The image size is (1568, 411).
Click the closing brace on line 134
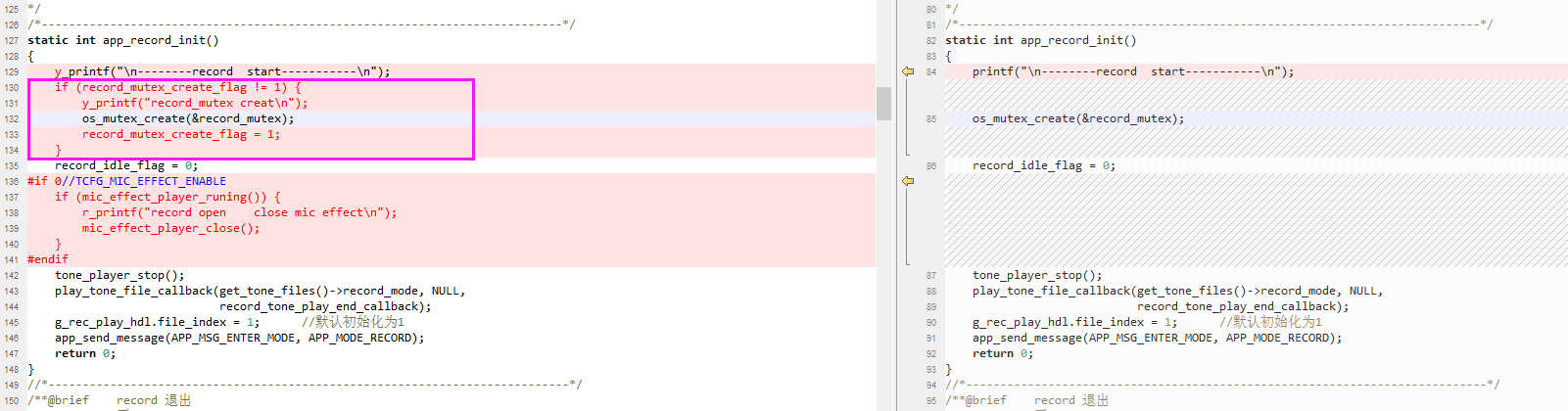point(58,150)
